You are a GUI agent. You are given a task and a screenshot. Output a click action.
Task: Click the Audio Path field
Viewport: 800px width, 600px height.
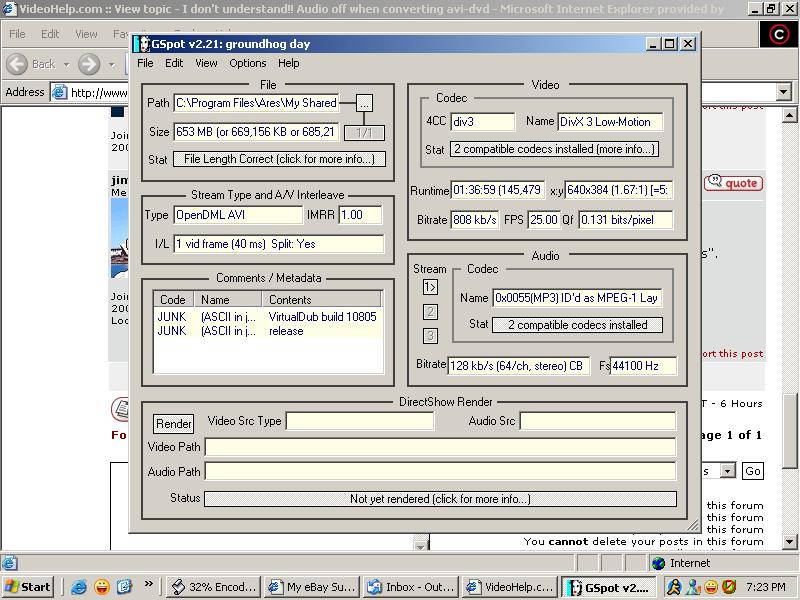pyautogui.click(x=440, y=471)
